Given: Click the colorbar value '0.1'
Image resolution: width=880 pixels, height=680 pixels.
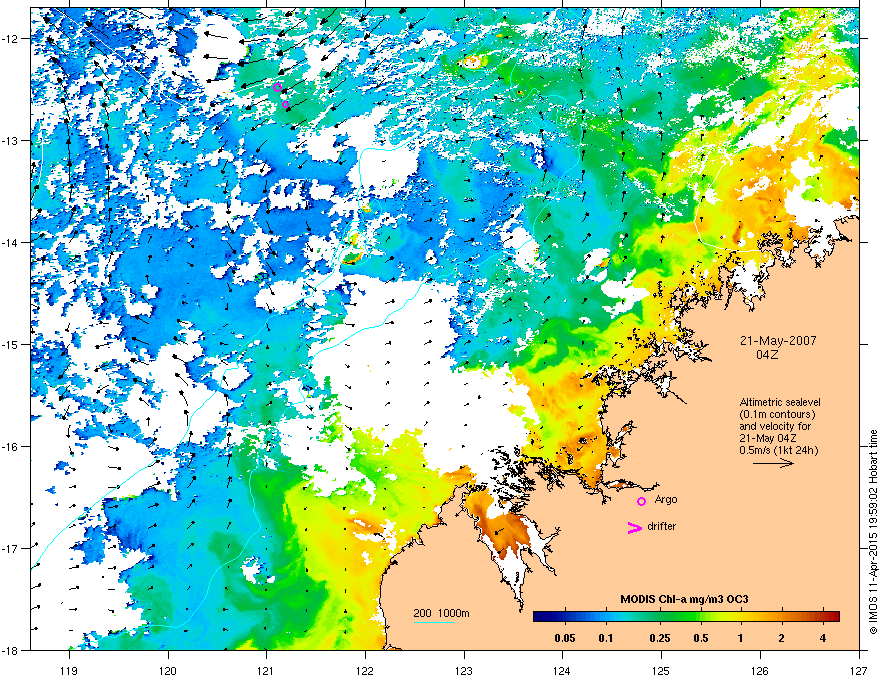Looking at the screenshot, I should tap(606, 638).
